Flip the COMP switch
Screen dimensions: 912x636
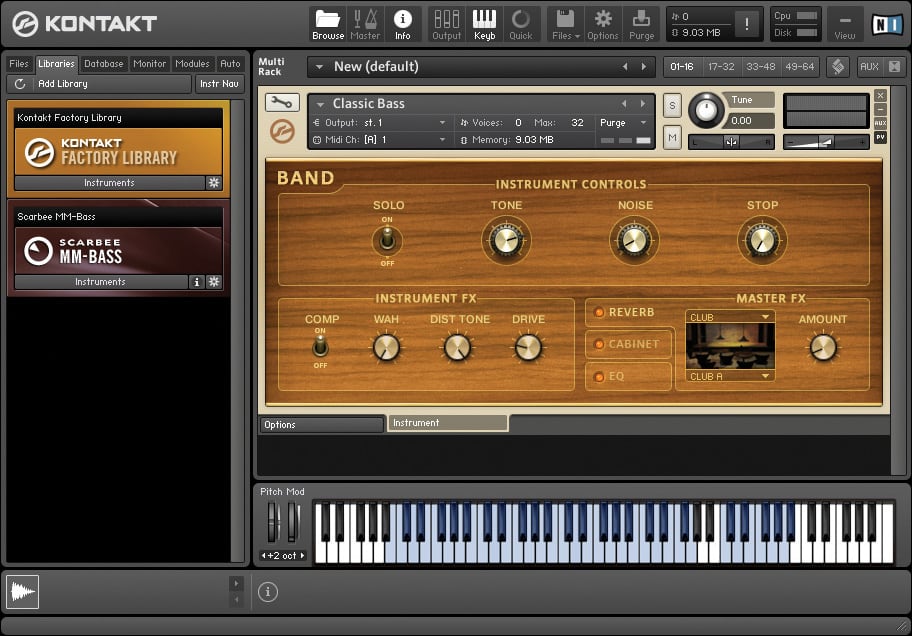point(320,347)
